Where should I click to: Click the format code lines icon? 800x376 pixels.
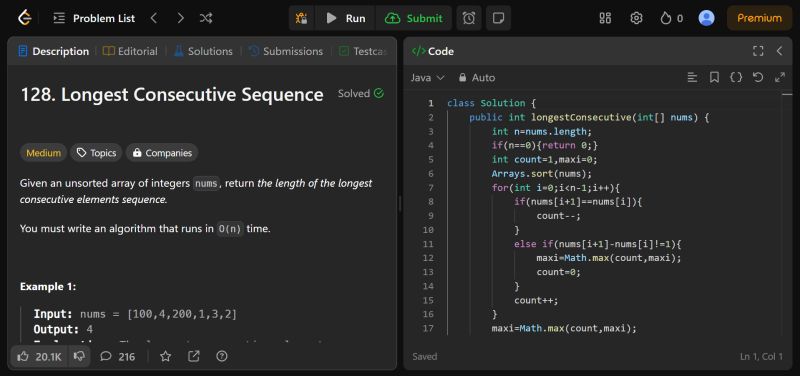tap(692, 78)
